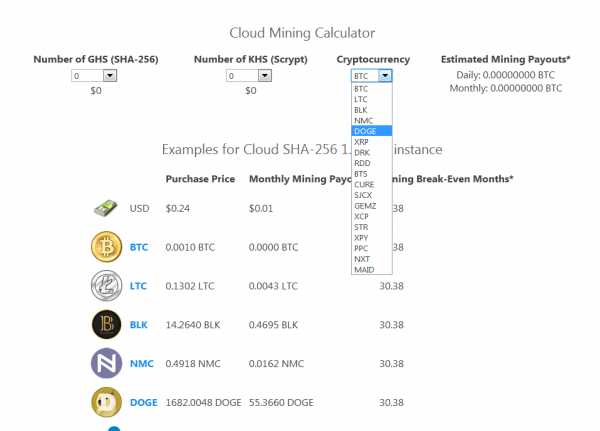Click the 1682.0048 DOGE purchase price

[204, 403]
